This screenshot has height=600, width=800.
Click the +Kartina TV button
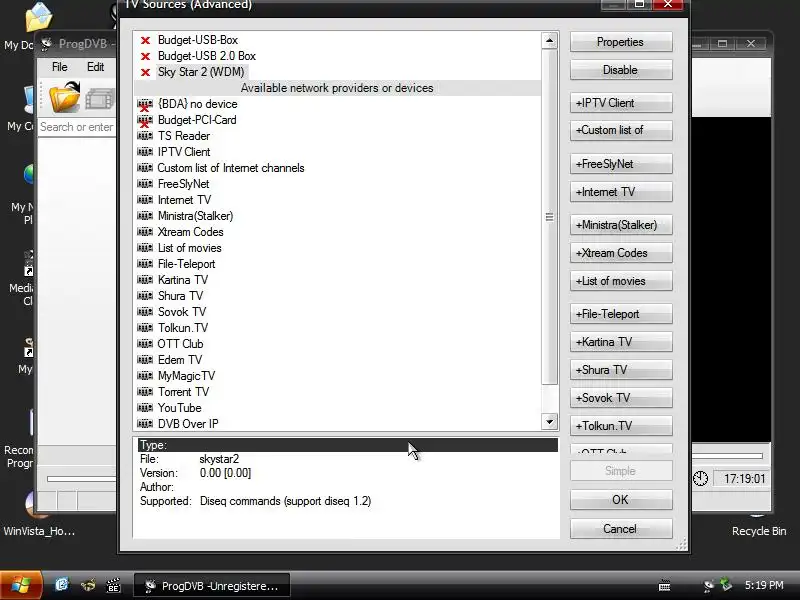(620, 342)
